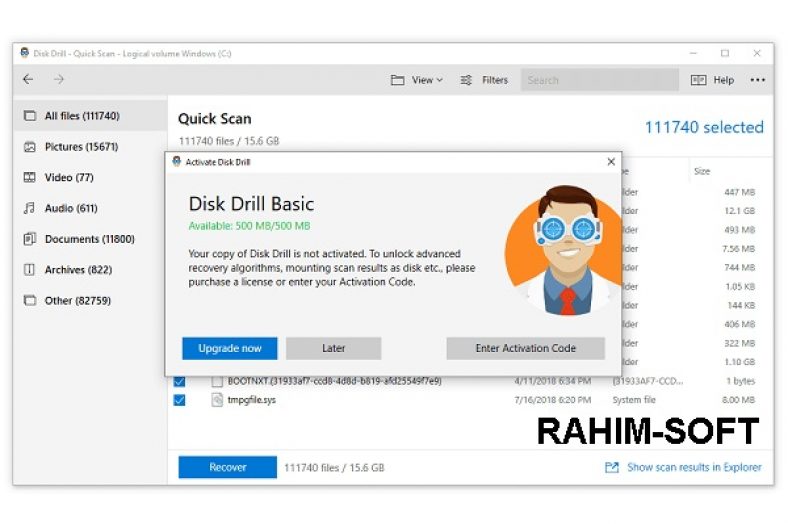Click the 1 bytes size value
This screenshot has height=524, width=788.
pos(741,381)
